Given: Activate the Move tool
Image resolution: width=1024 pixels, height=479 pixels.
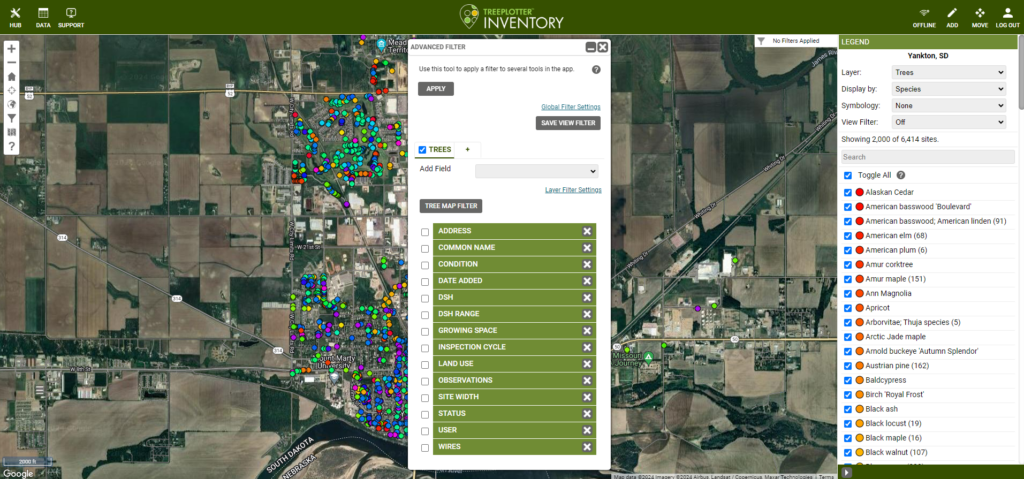Looking at the screenshot, I should click(x=980, y=17).
